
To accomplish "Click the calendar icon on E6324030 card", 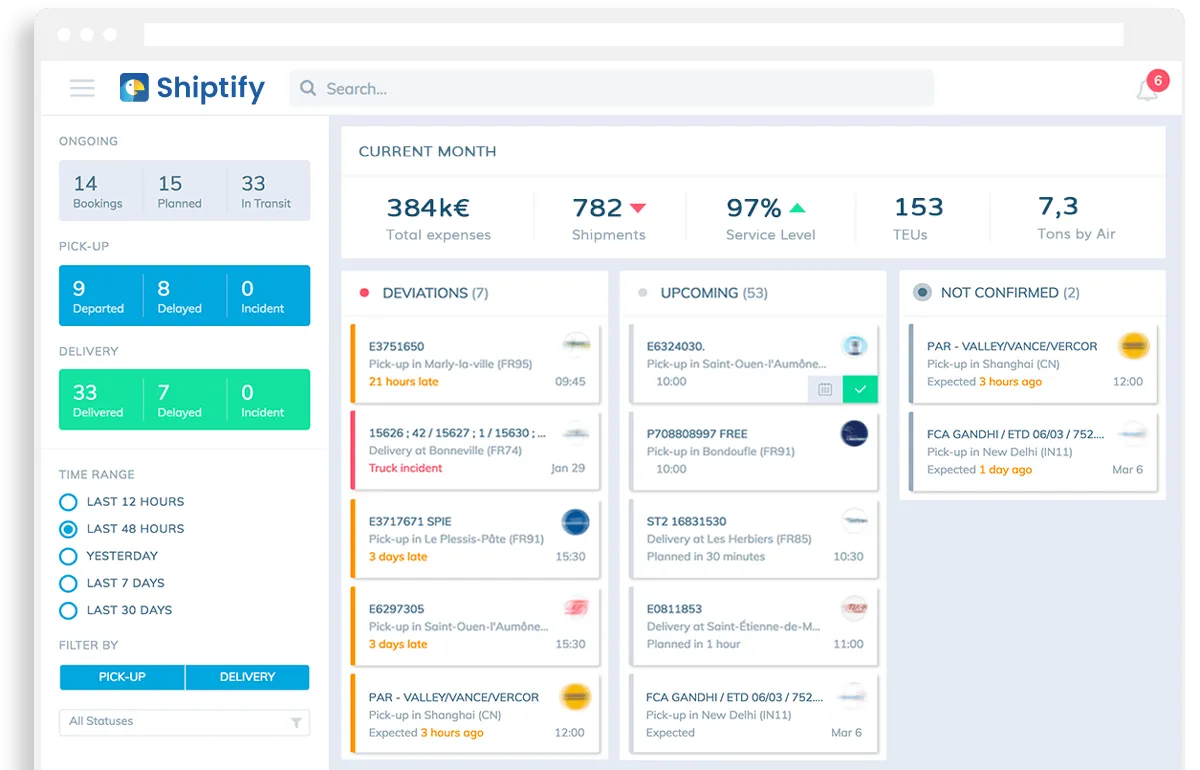I will [x=825, y=389].
